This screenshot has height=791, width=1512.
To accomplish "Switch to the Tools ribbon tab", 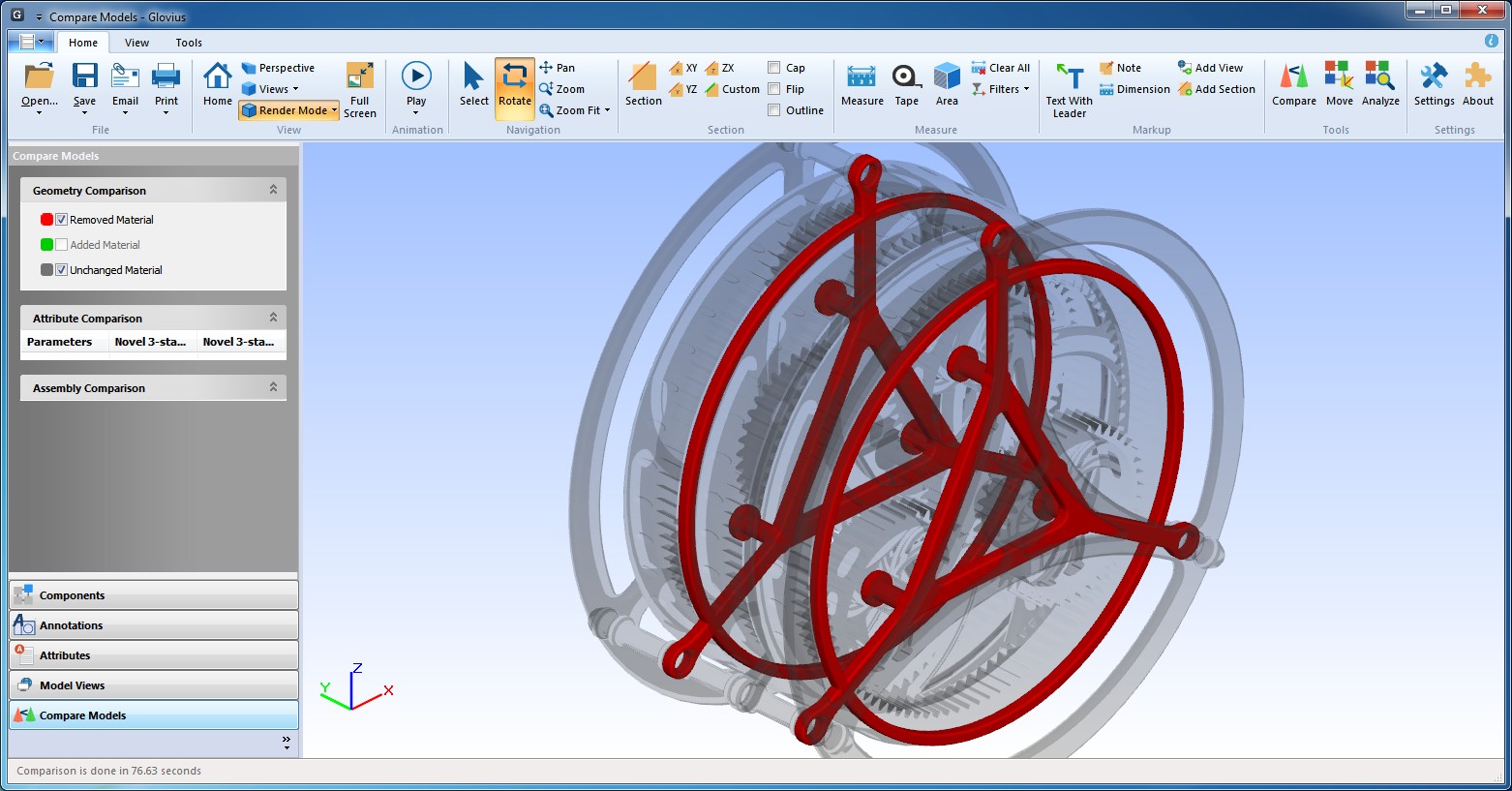I will (189, 43).
